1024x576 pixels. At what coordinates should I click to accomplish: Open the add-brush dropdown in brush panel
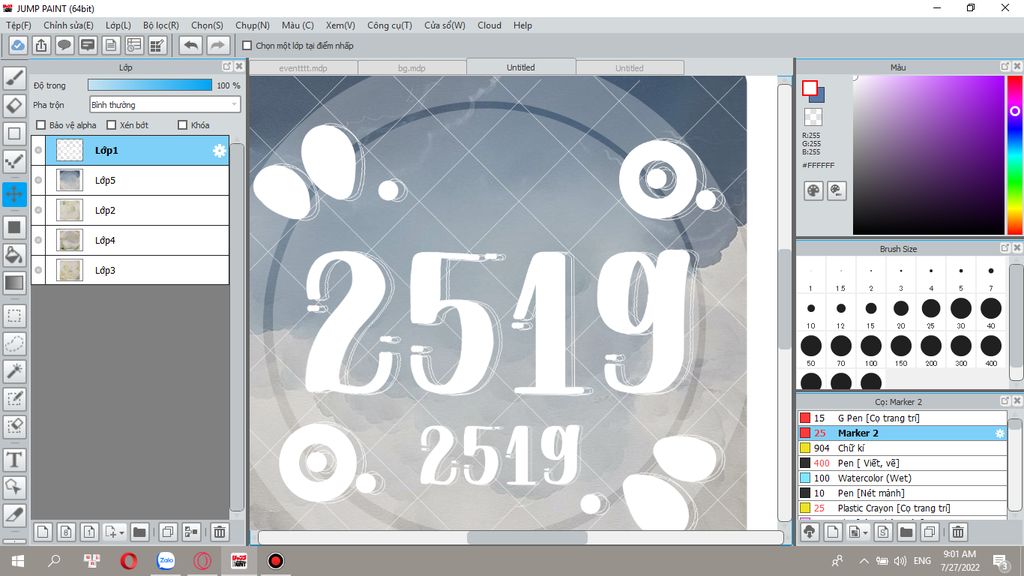point(865,533)
